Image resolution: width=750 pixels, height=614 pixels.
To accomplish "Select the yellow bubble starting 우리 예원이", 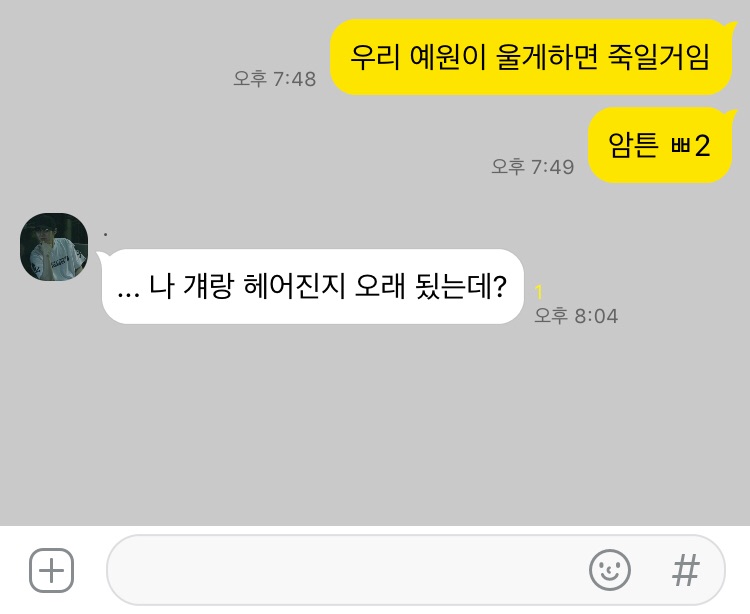I will (x=532, y=57).
